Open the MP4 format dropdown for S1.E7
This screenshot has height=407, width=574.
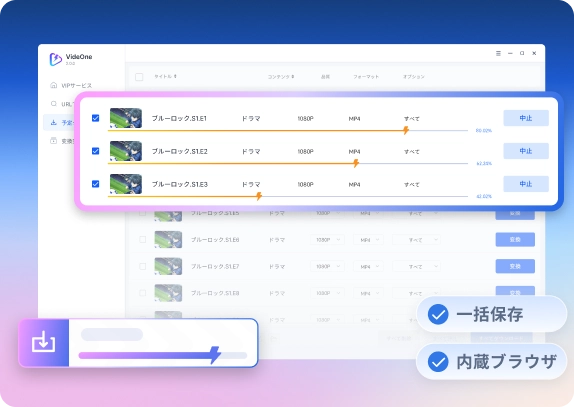pos(368,266)
